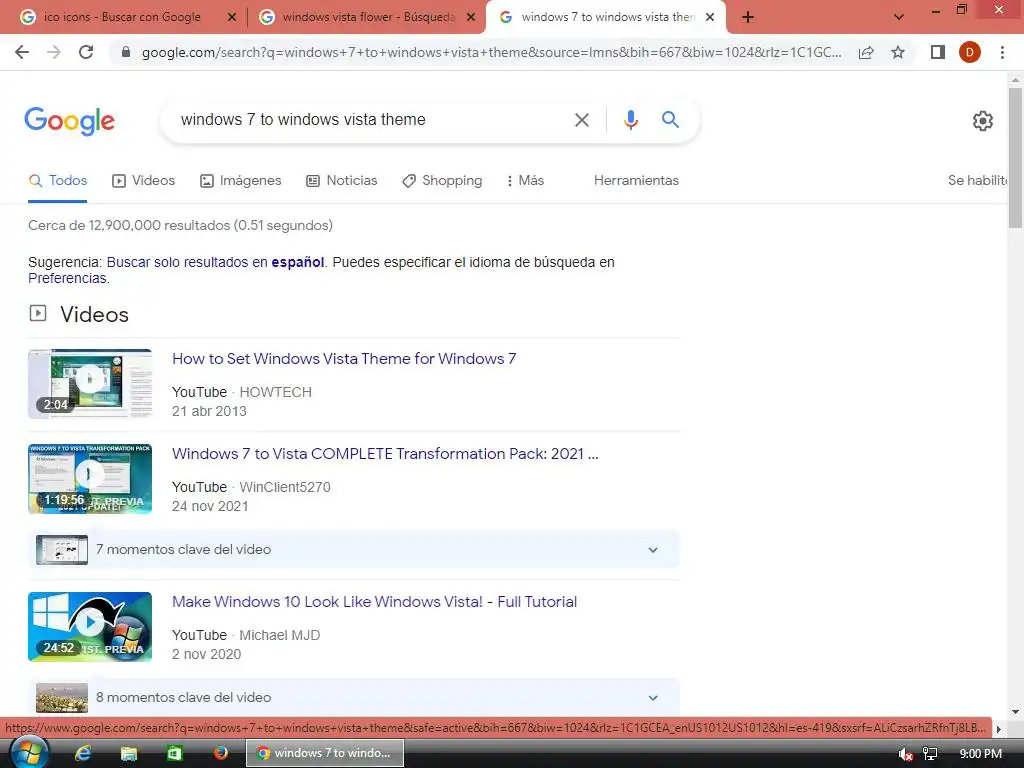Select the Videos search filter
Viewport: 1024px width, 768px height.
[x=144, y=180]
